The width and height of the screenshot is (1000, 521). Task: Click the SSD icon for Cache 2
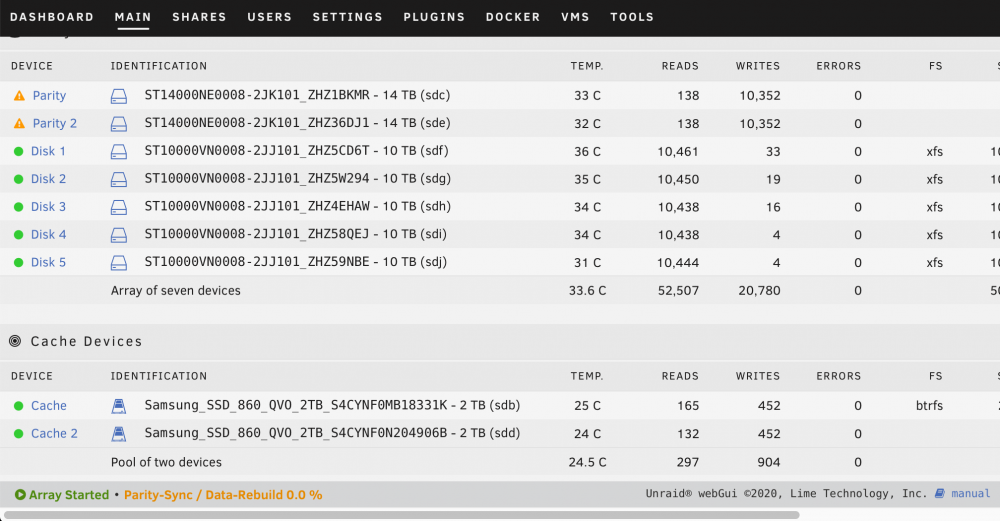[119, 434]
